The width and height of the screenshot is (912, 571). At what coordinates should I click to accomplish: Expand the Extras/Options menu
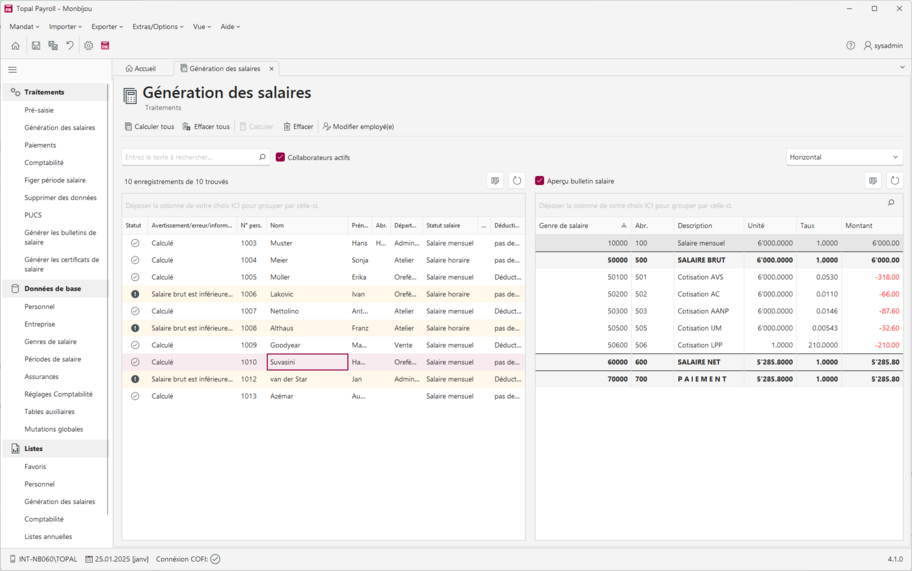158,27
